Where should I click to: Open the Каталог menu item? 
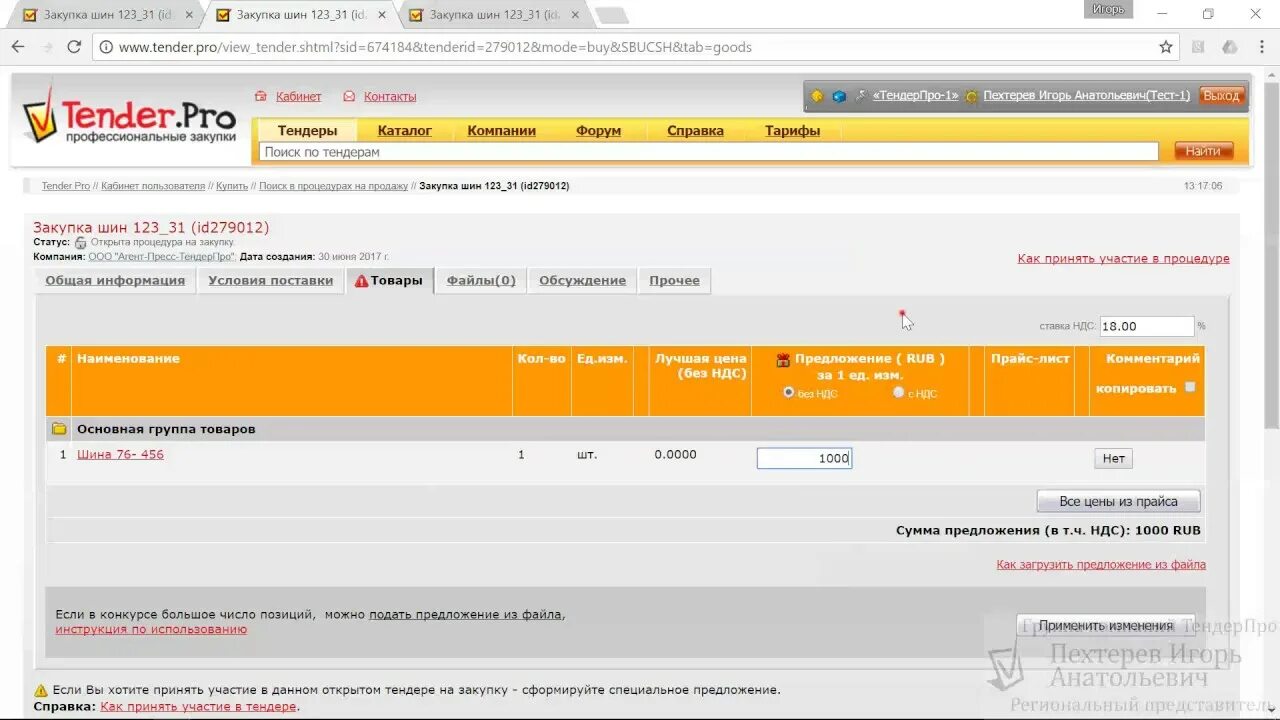tap(405, 131)
